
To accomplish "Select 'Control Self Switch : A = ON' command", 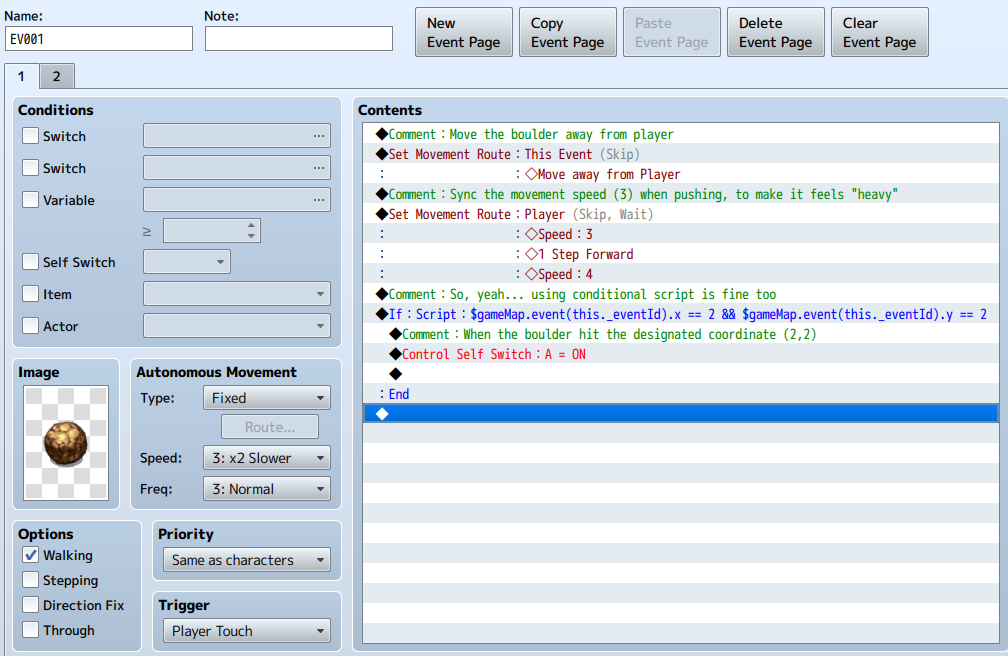I will click(x=681, y=354).
